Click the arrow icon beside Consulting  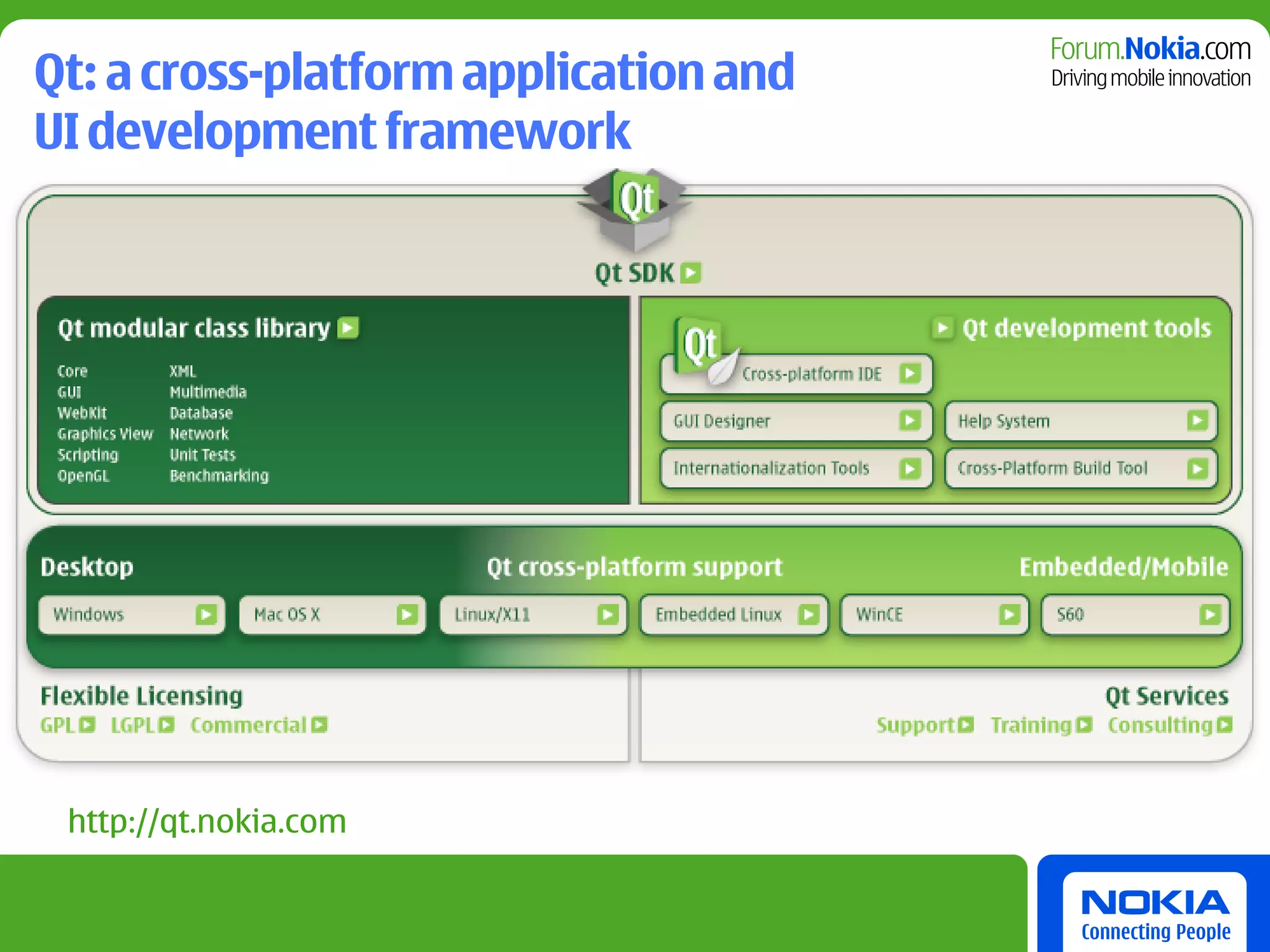(1225, 725)
